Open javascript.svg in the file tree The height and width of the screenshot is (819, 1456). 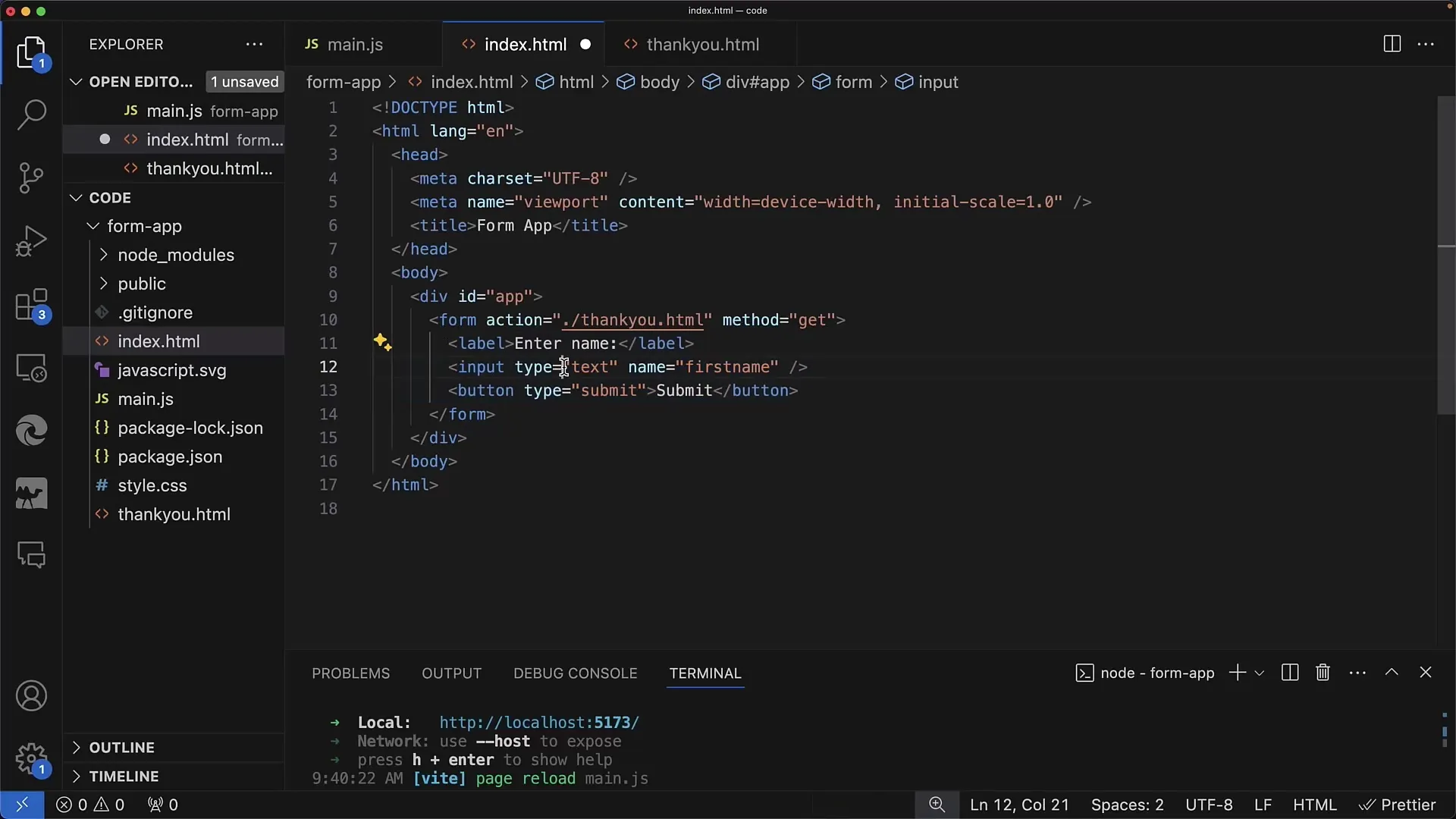click(x=174, y=370)
